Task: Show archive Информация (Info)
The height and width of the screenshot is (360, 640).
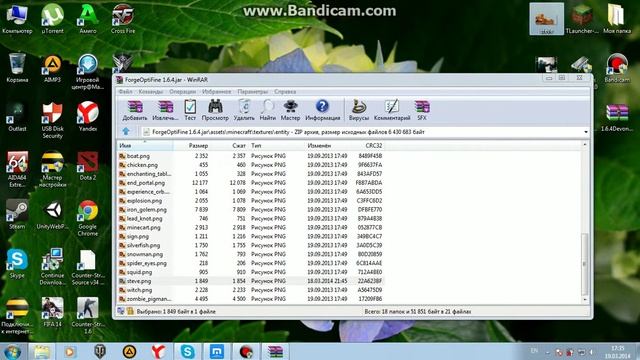Action: [322, 110]
